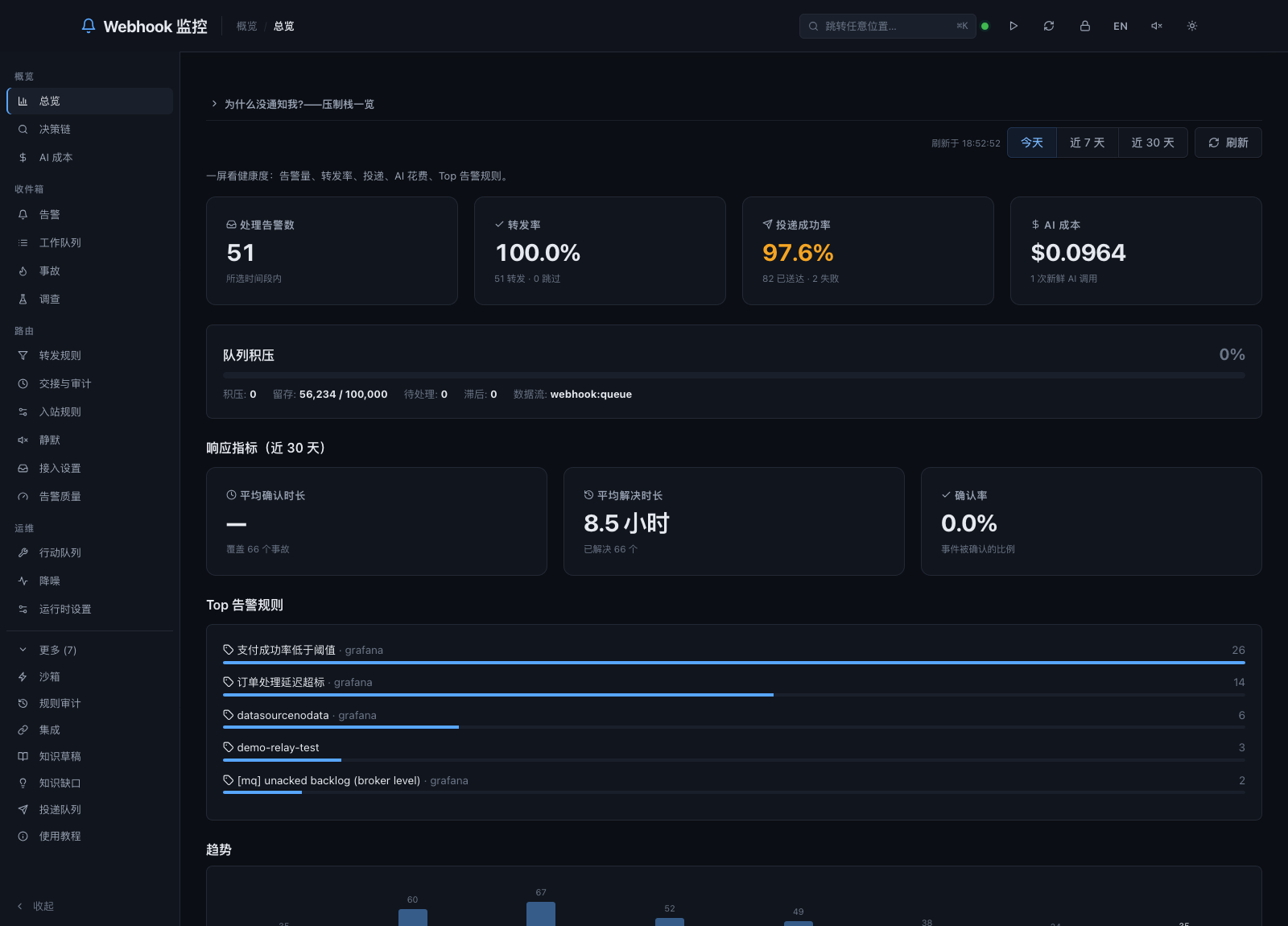Toggle the light/dark theme sun icon

point(1192,26)
